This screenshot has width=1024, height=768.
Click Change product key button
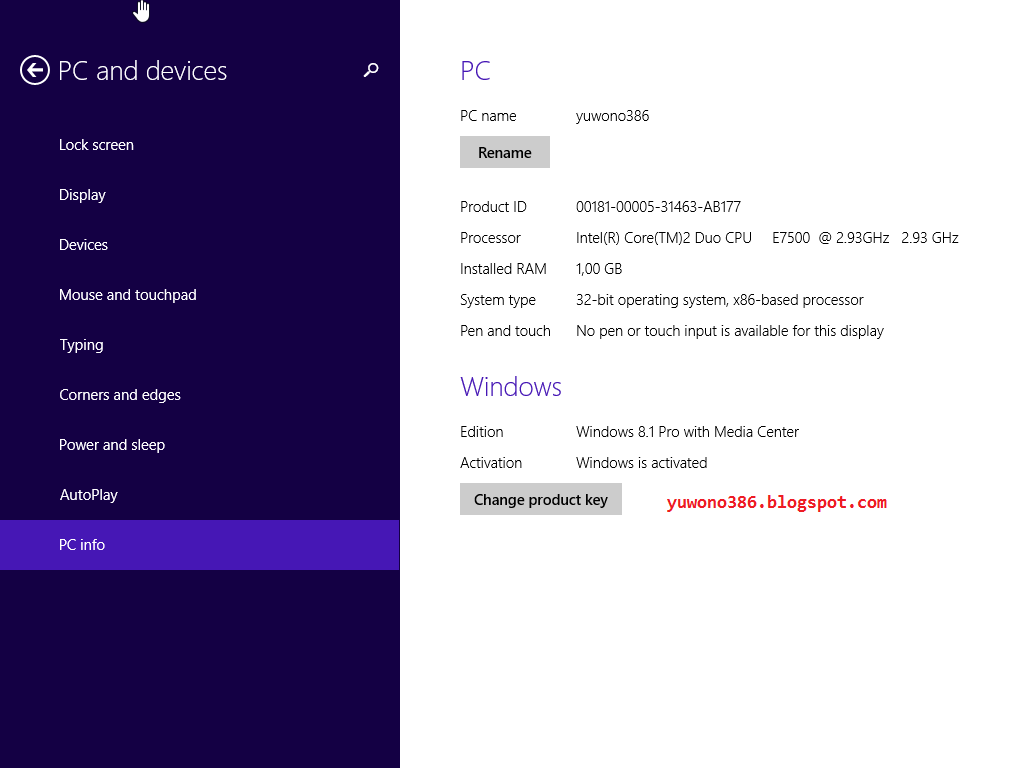[x=541, y=500]
